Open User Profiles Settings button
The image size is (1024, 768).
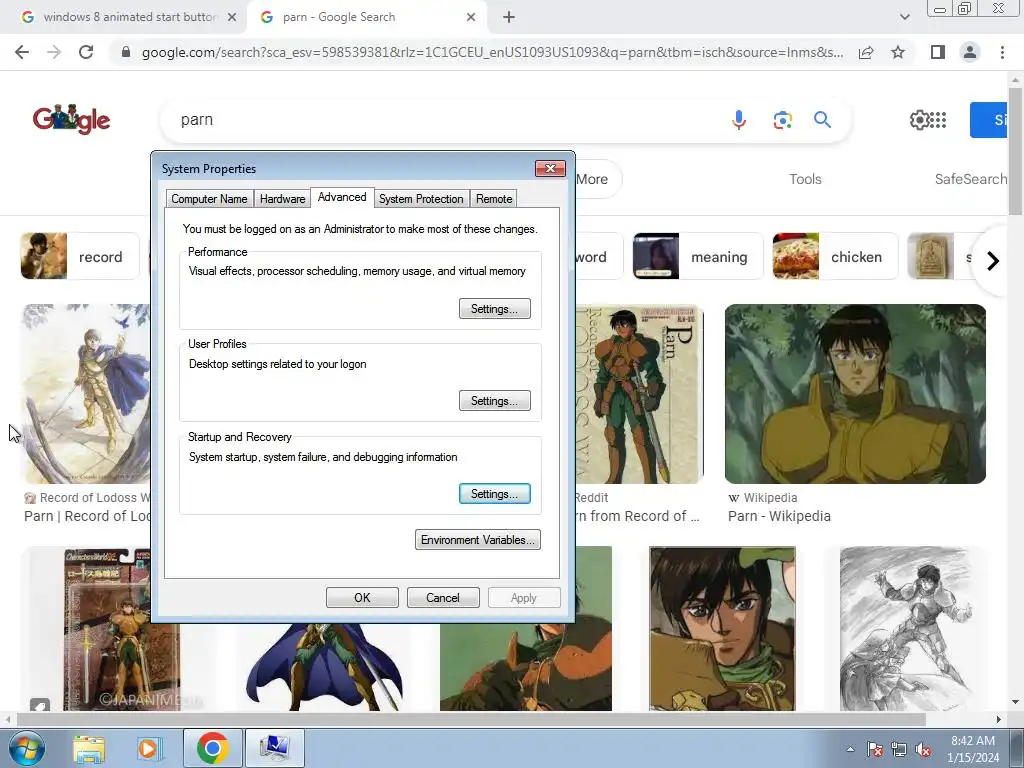tap(494, 401)
